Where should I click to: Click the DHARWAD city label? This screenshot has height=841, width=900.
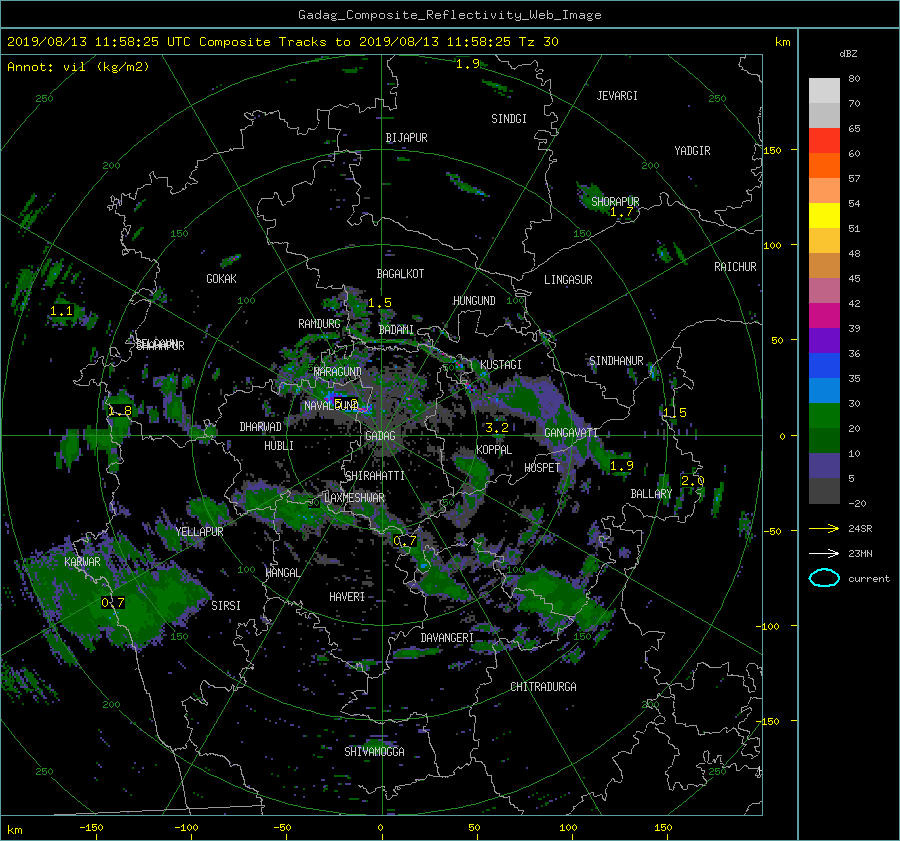(x=261, y=427)
